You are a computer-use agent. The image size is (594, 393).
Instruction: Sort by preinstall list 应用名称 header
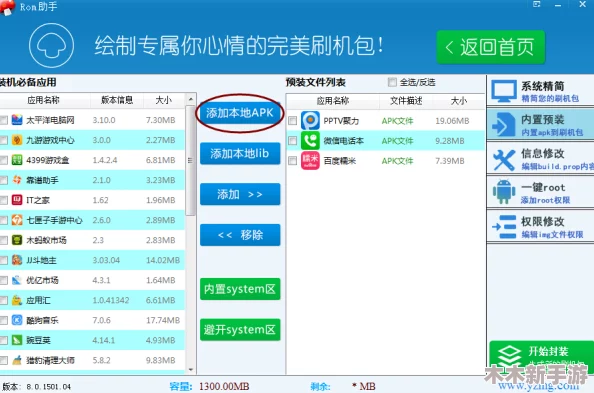(x=333, y=101)
